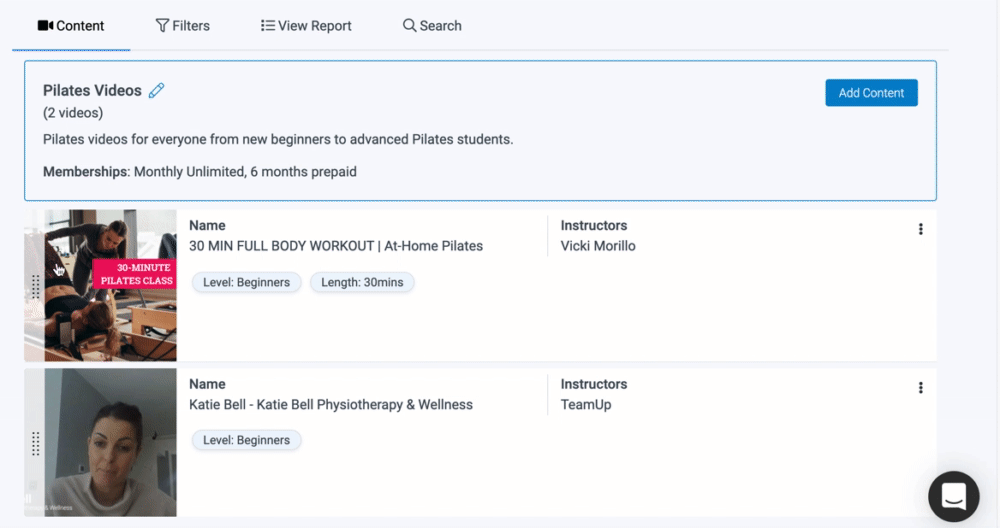
Task: Click drag handle on Katie Bell video row
Action: [36, 443]
